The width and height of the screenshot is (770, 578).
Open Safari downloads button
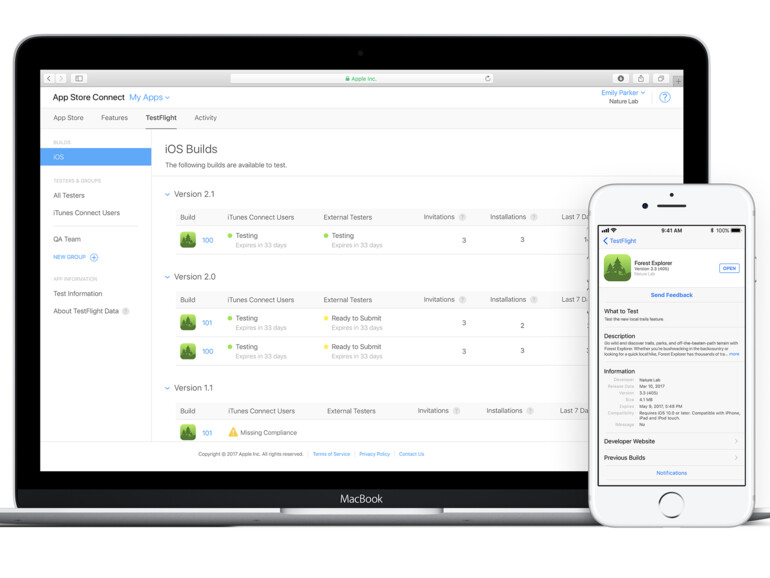click(621, 79)
